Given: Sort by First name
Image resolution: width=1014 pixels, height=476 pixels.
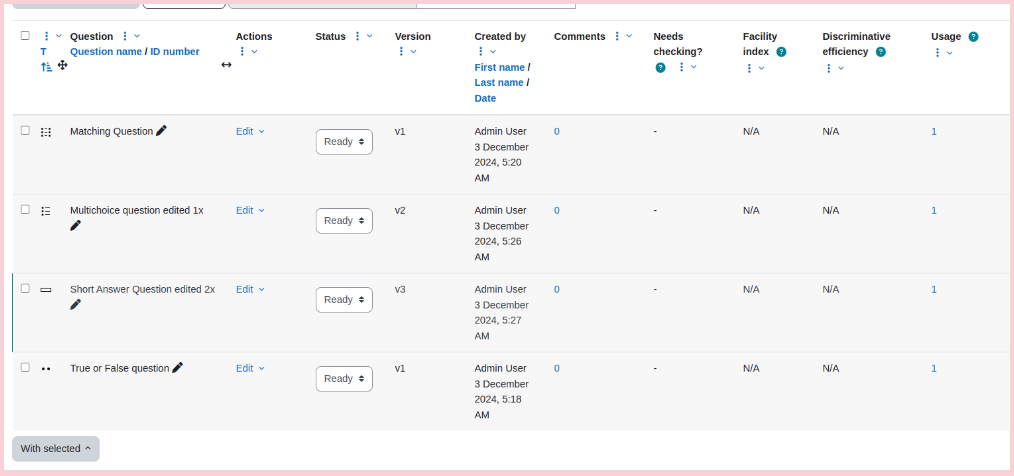Looking at the screenshot, I should (499, 67).
